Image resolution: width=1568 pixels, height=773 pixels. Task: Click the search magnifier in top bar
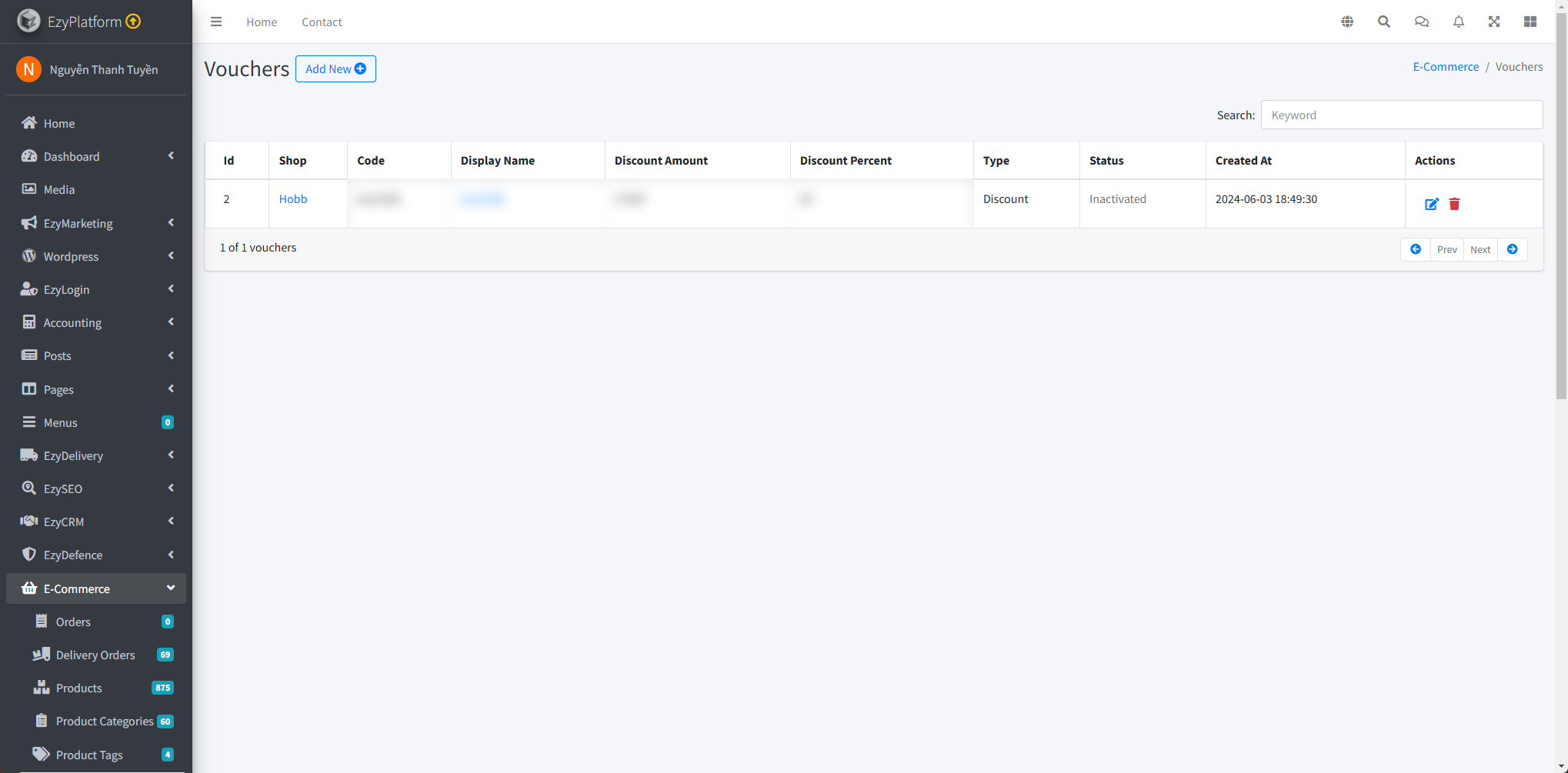point(1384,22)
